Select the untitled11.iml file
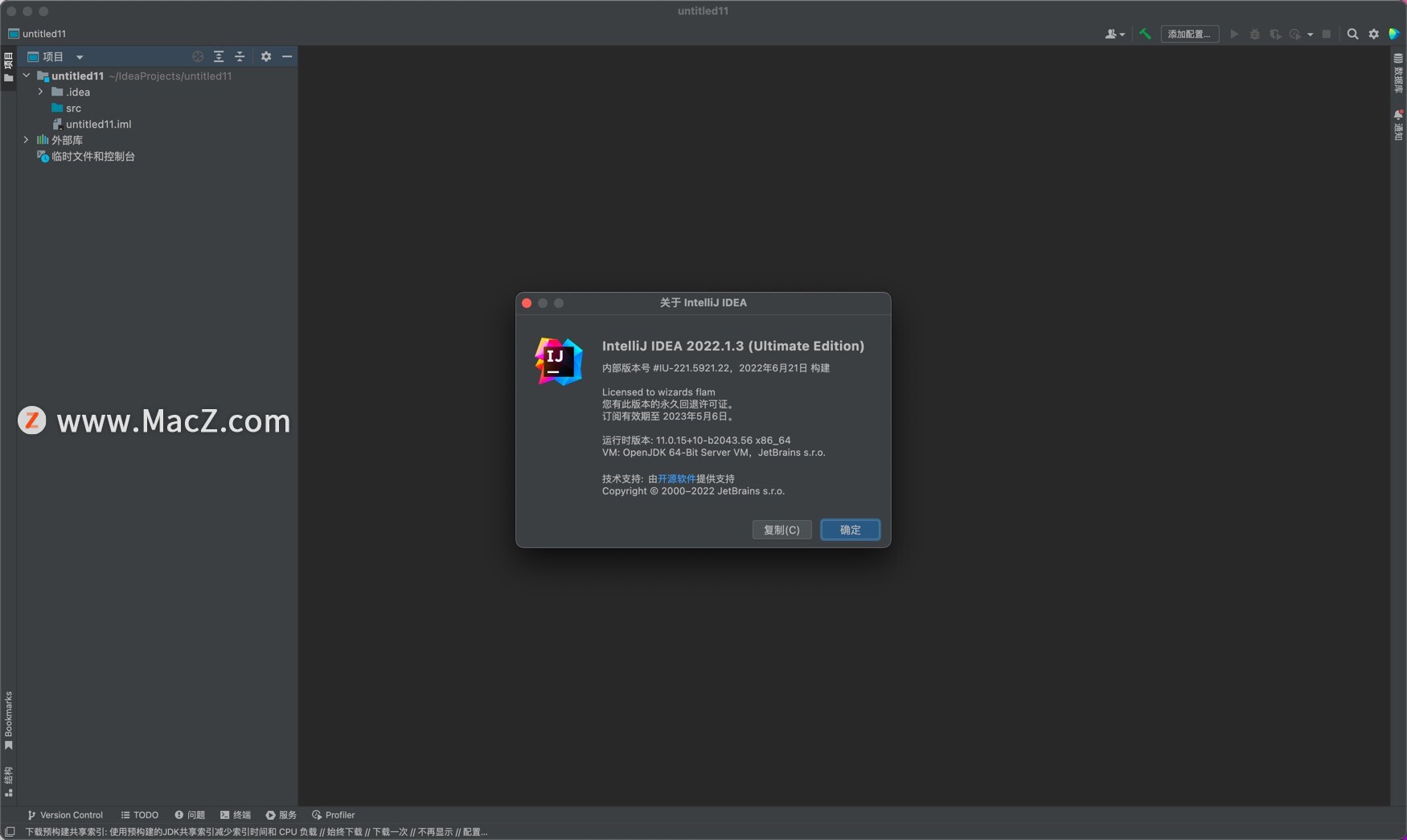This screenshot has height=840, width=1407. 157,124
